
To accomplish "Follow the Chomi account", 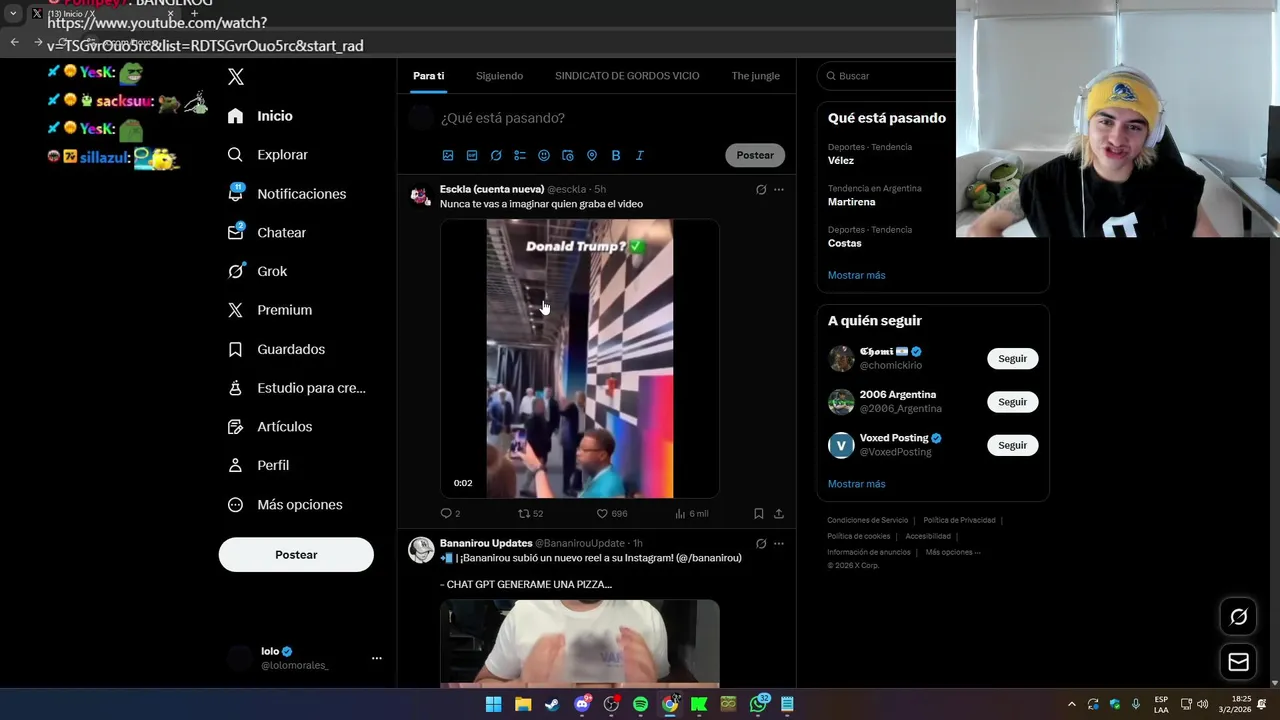I will coord(1012,359).
